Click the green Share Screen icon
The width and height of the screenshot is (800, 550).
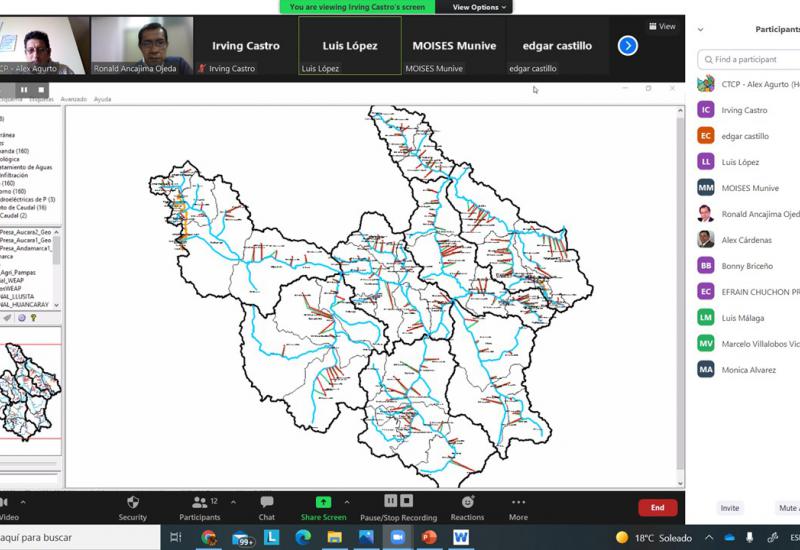click(x=323, y=502)
